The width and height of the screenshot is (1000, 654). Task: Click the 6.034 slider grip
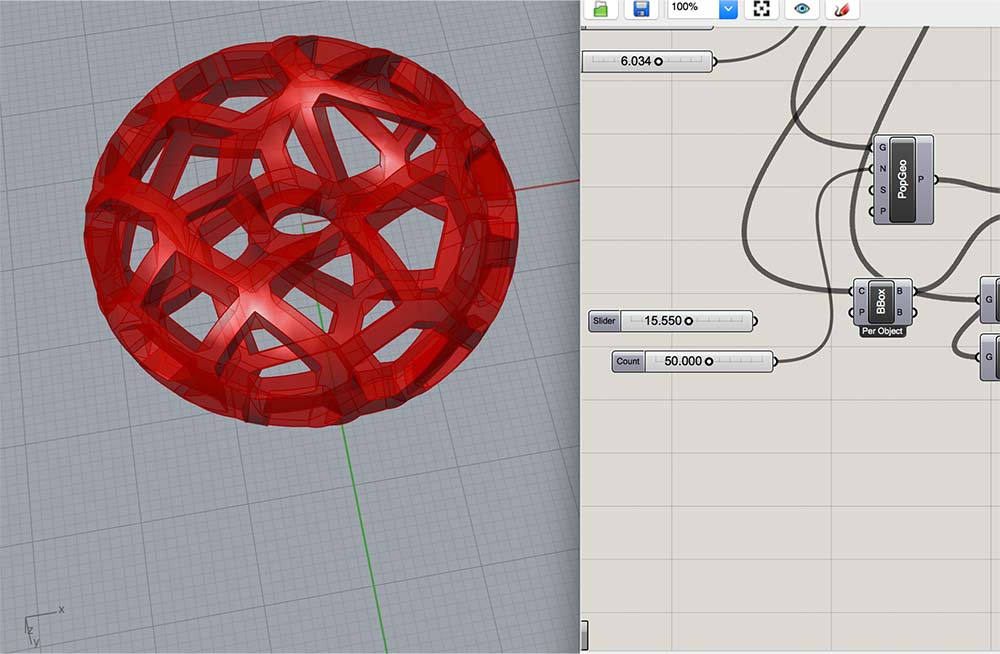[658, 61]
